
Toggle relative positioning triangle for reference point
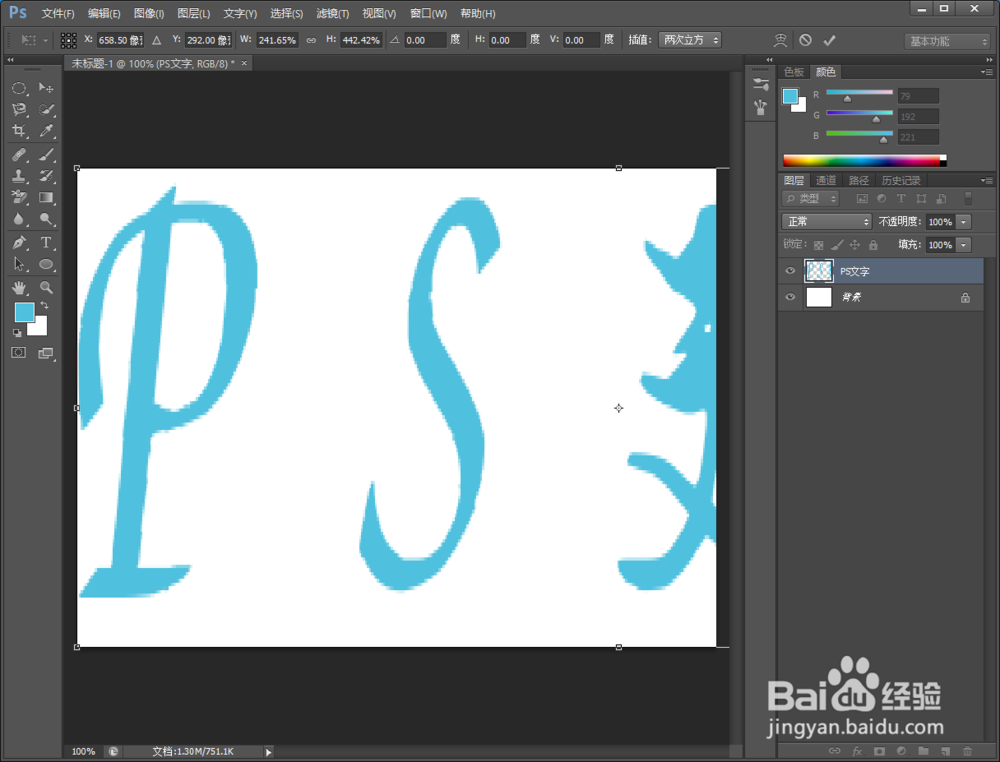pyautogui.click(x=157, y=40)
